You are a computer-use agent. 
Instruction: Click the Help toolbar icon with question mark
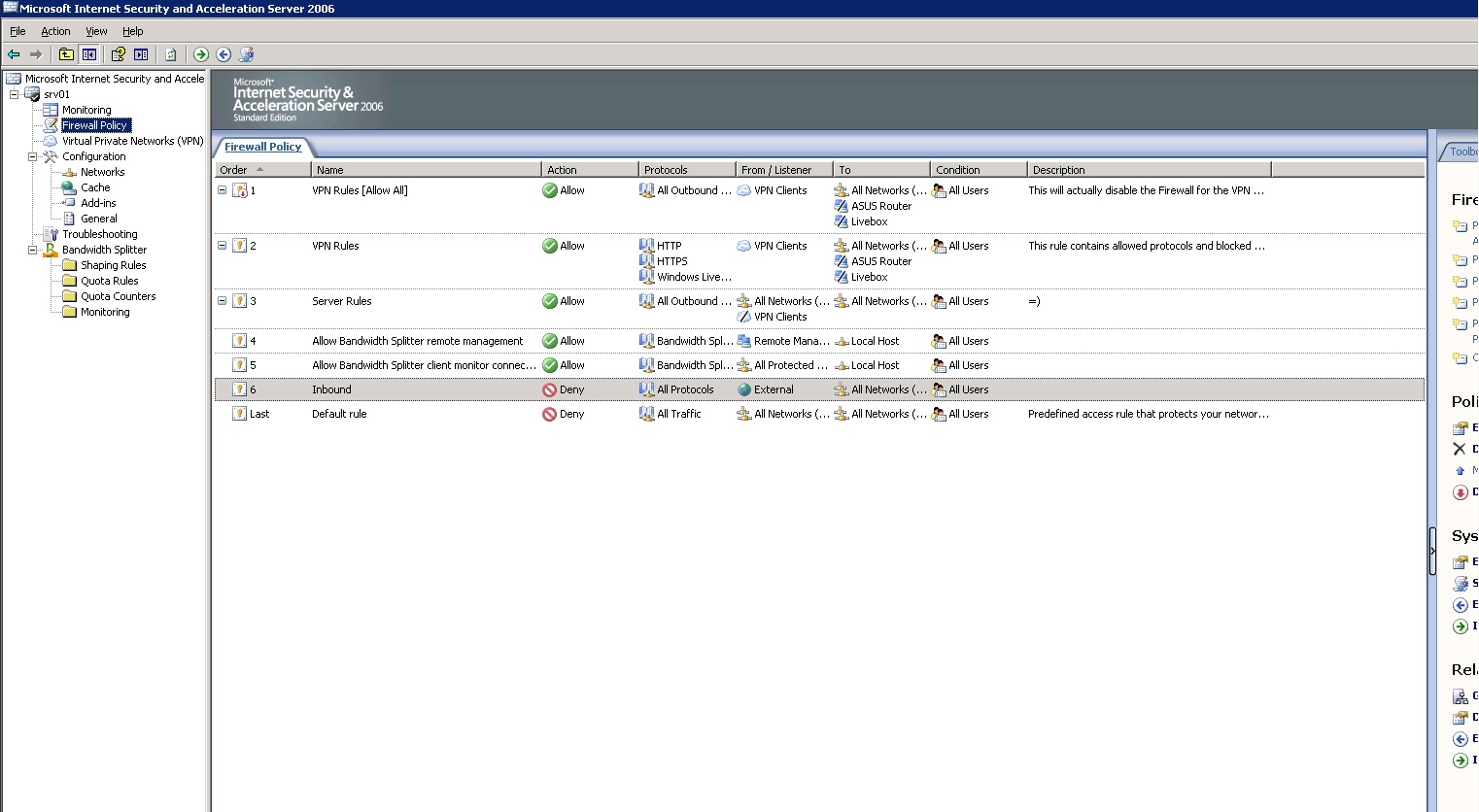pyautogui.click(x=119, y=54)
